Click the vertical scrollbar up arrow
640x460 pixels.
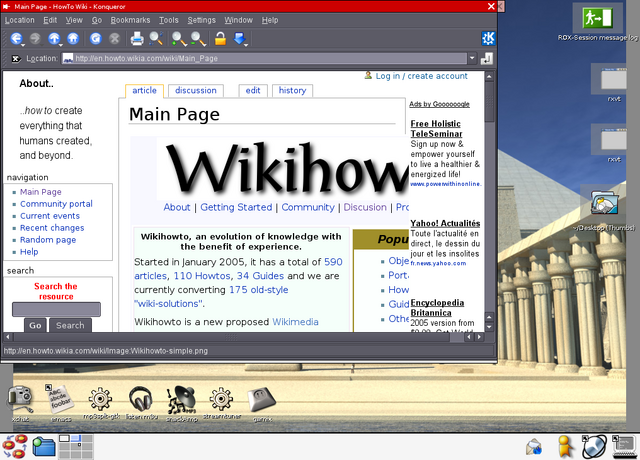point(489,76)
